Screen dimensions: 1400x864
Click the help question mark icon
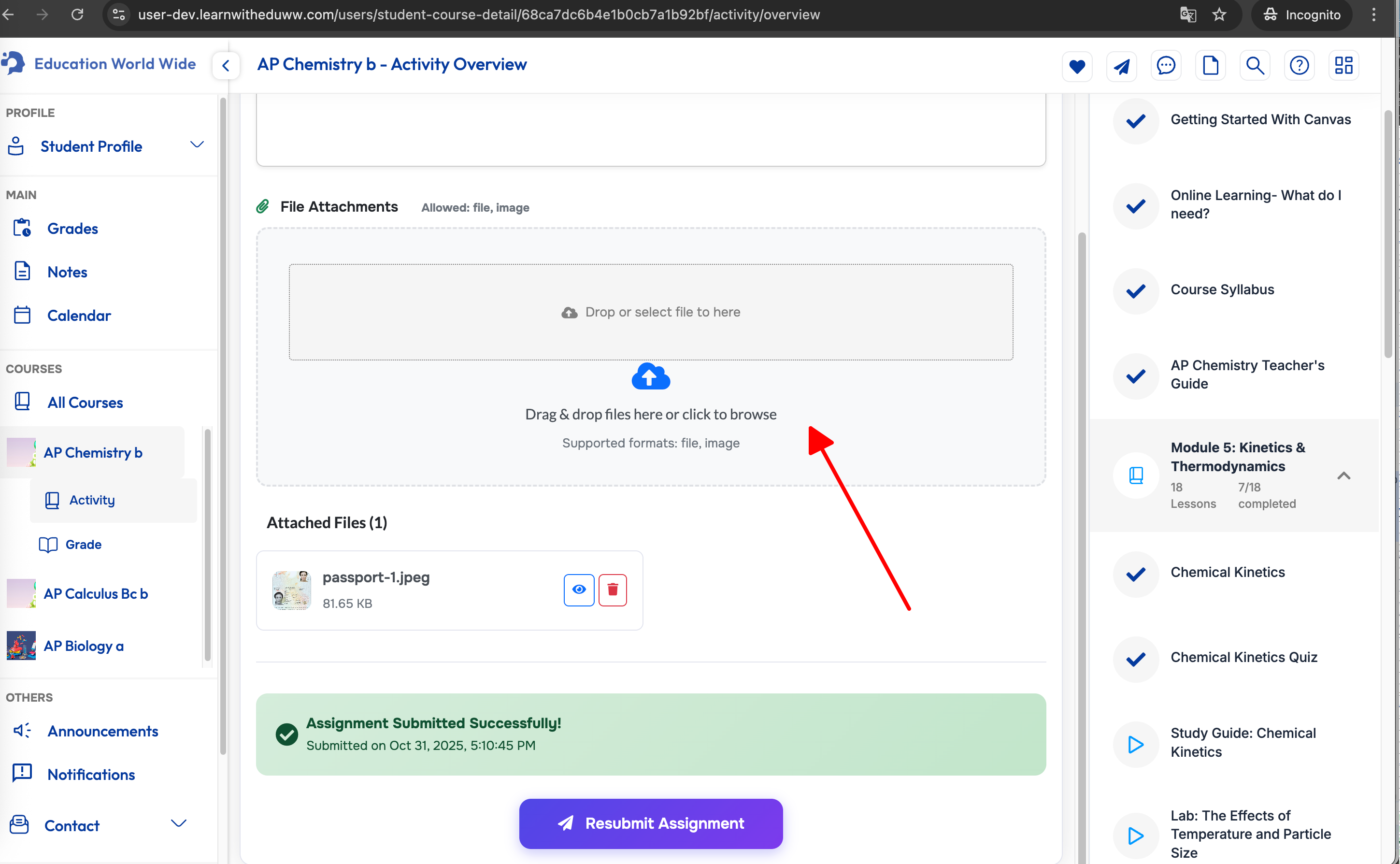coord(1299,66)
